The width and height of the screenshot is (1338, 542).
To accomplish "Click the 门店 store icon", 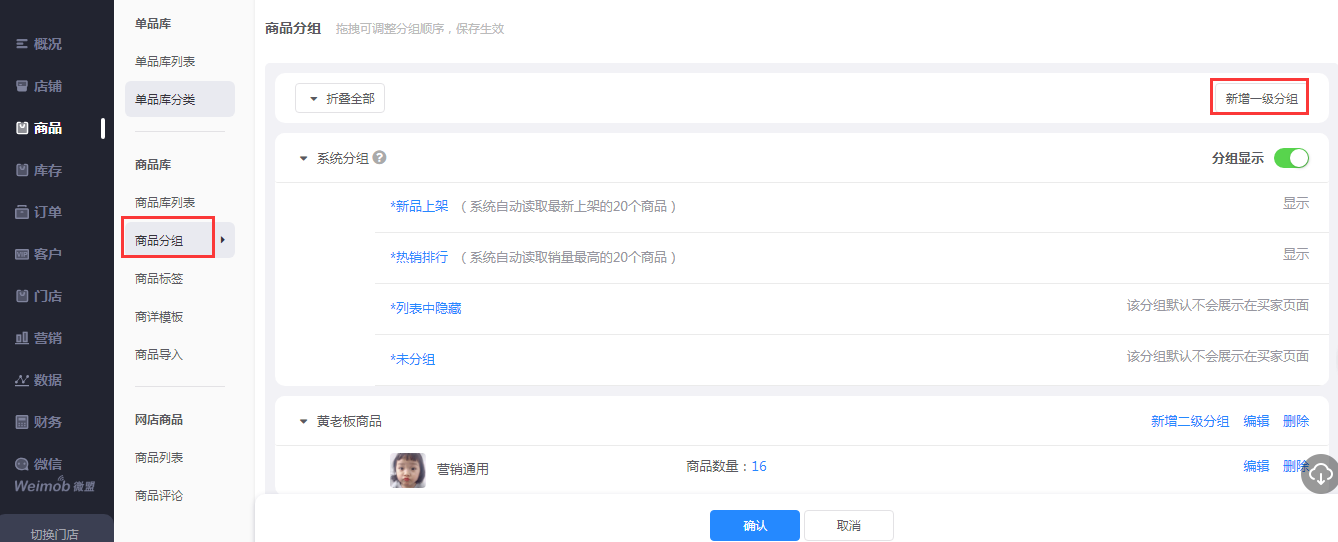I will coord(22,296).
